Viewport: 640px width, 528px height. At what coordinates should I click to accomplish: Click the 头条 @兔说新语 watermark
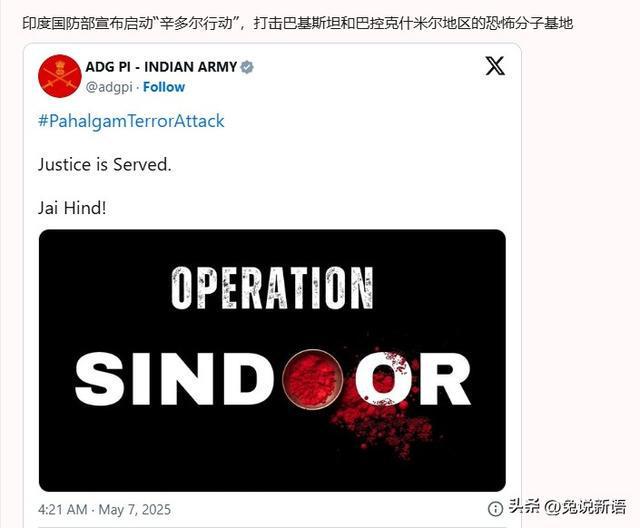pyautogui.click(x=567, y=507)
